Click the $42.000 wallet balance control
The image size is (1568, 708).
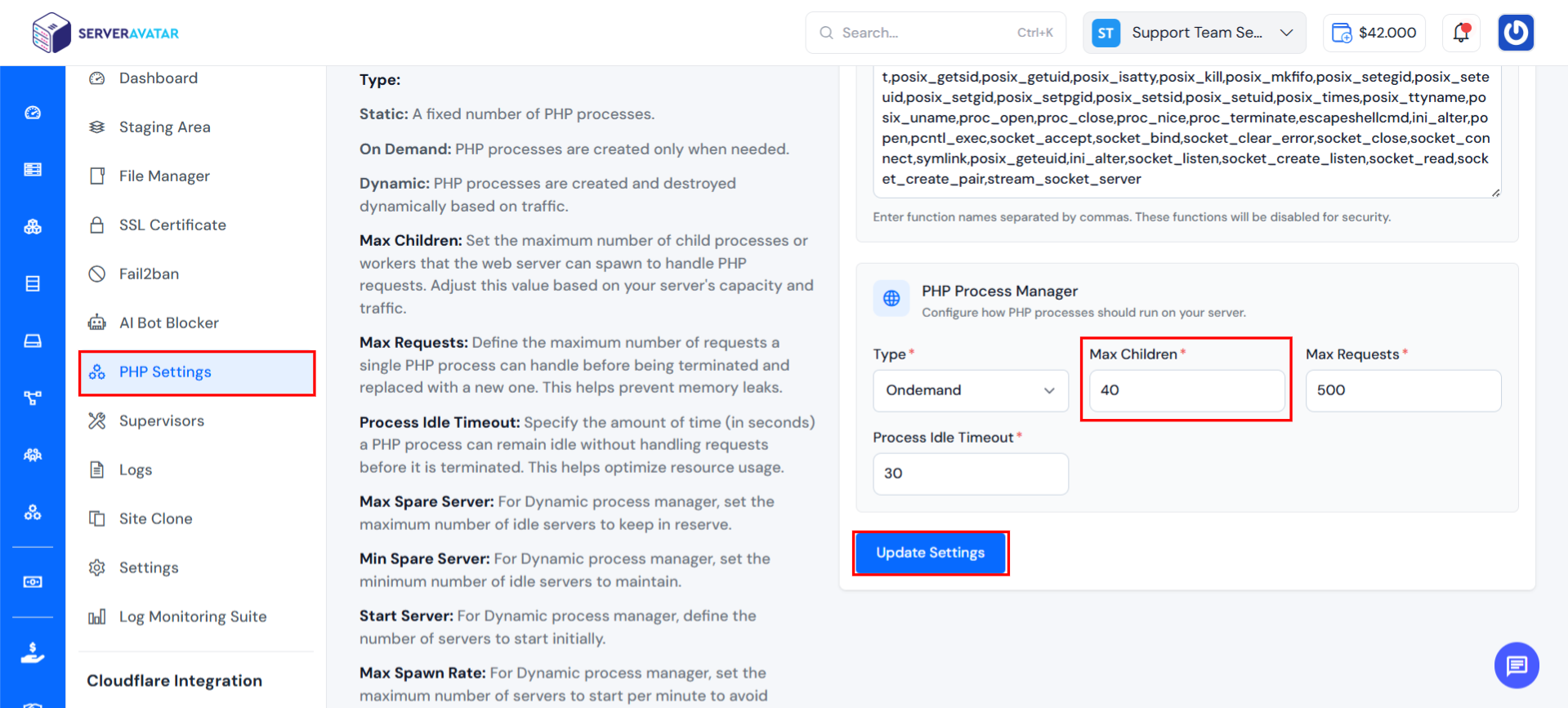click(x=1374, y=33)
